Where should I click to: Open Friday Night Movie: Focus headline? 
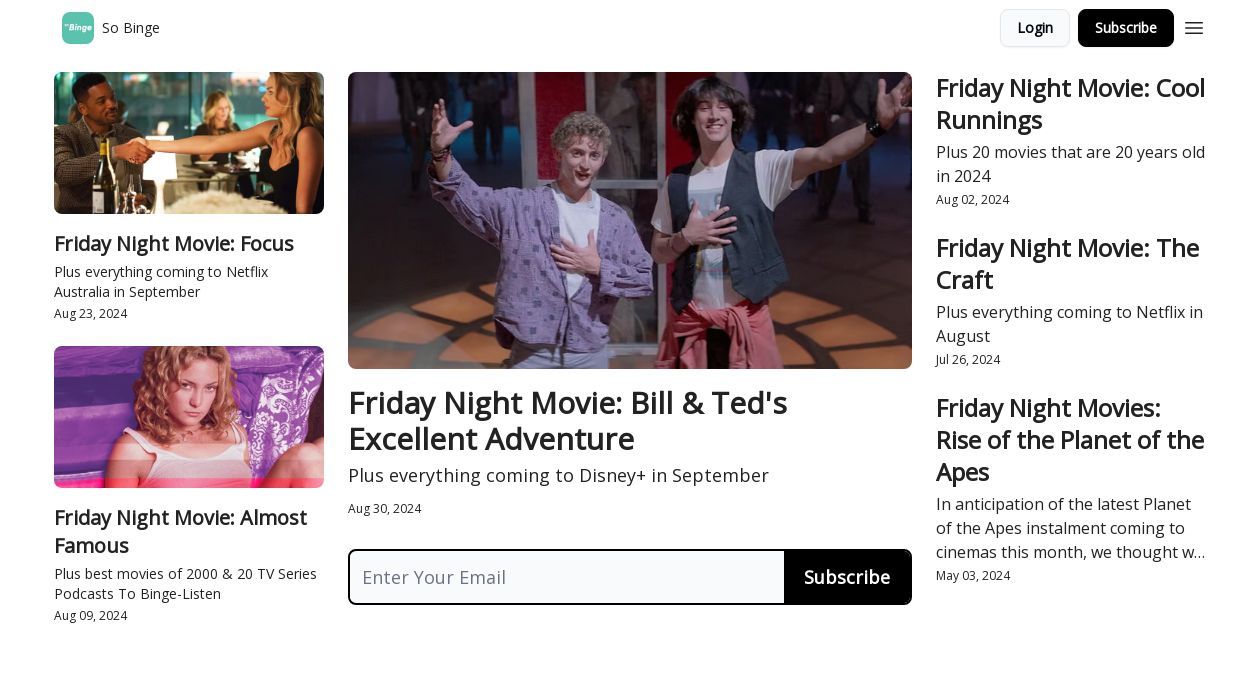click(174, 244)
